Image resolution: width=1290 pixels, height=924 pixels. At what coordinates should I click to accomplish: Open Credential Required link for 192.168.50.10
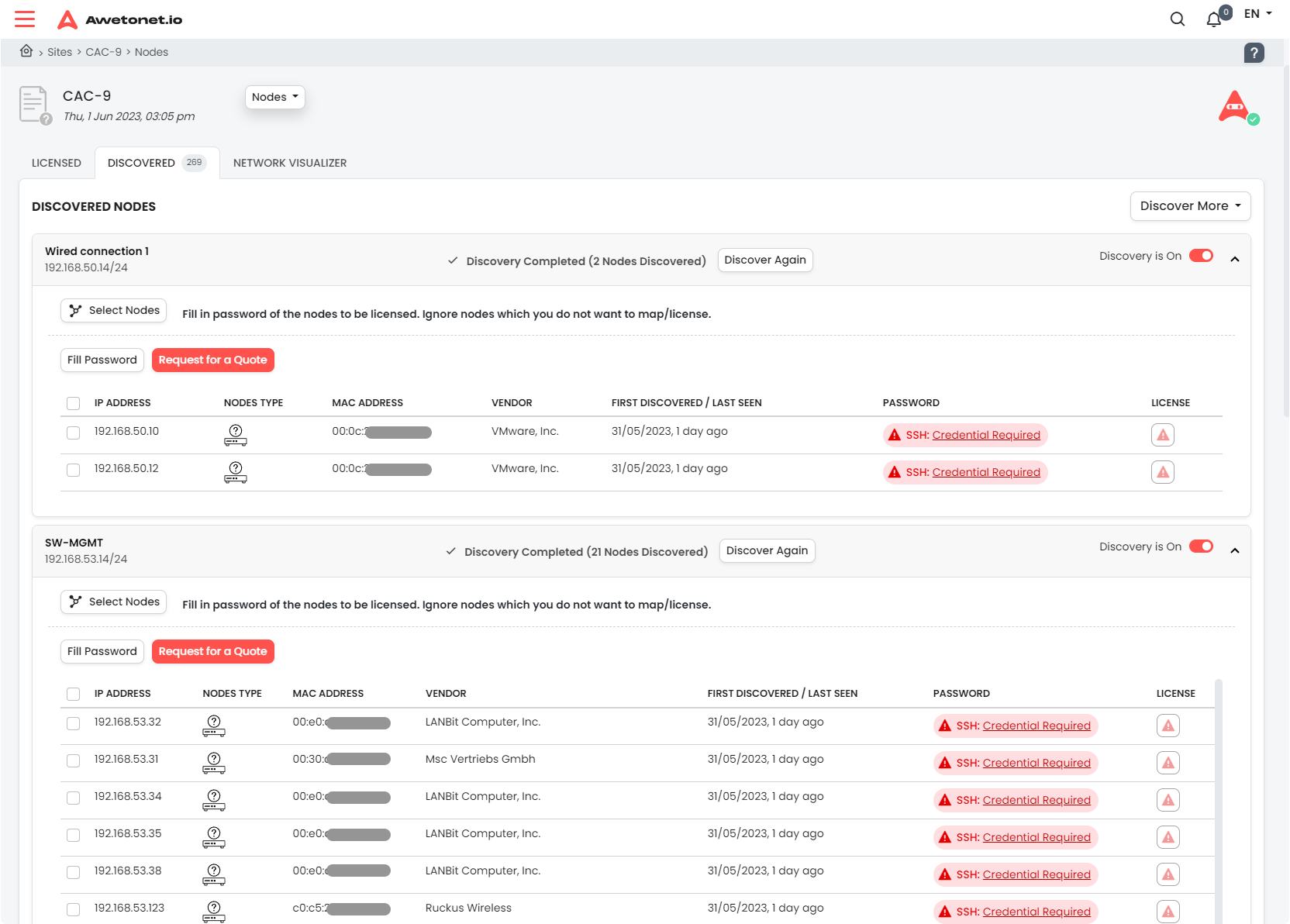pyautogui.click(x=986, y=435)
